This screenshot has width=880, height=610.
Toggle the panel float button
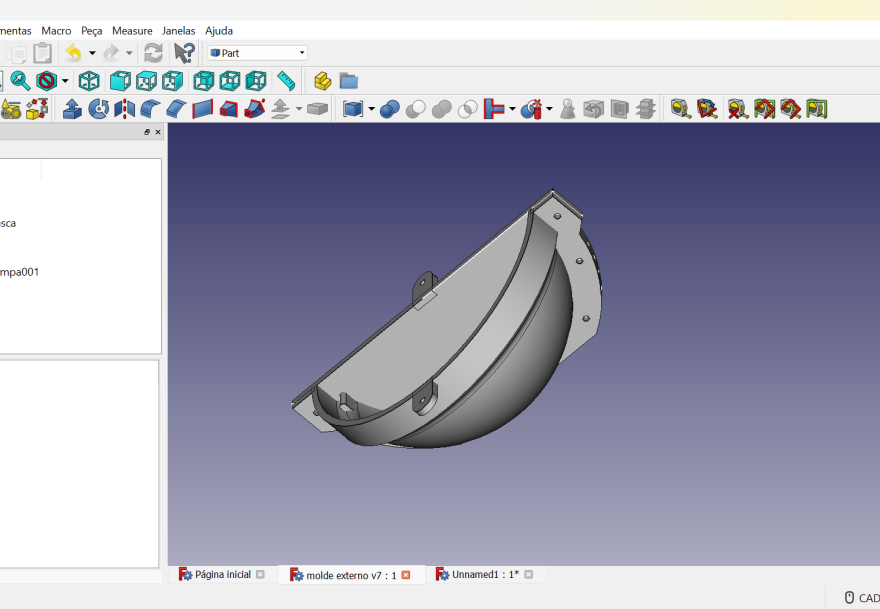147,132
